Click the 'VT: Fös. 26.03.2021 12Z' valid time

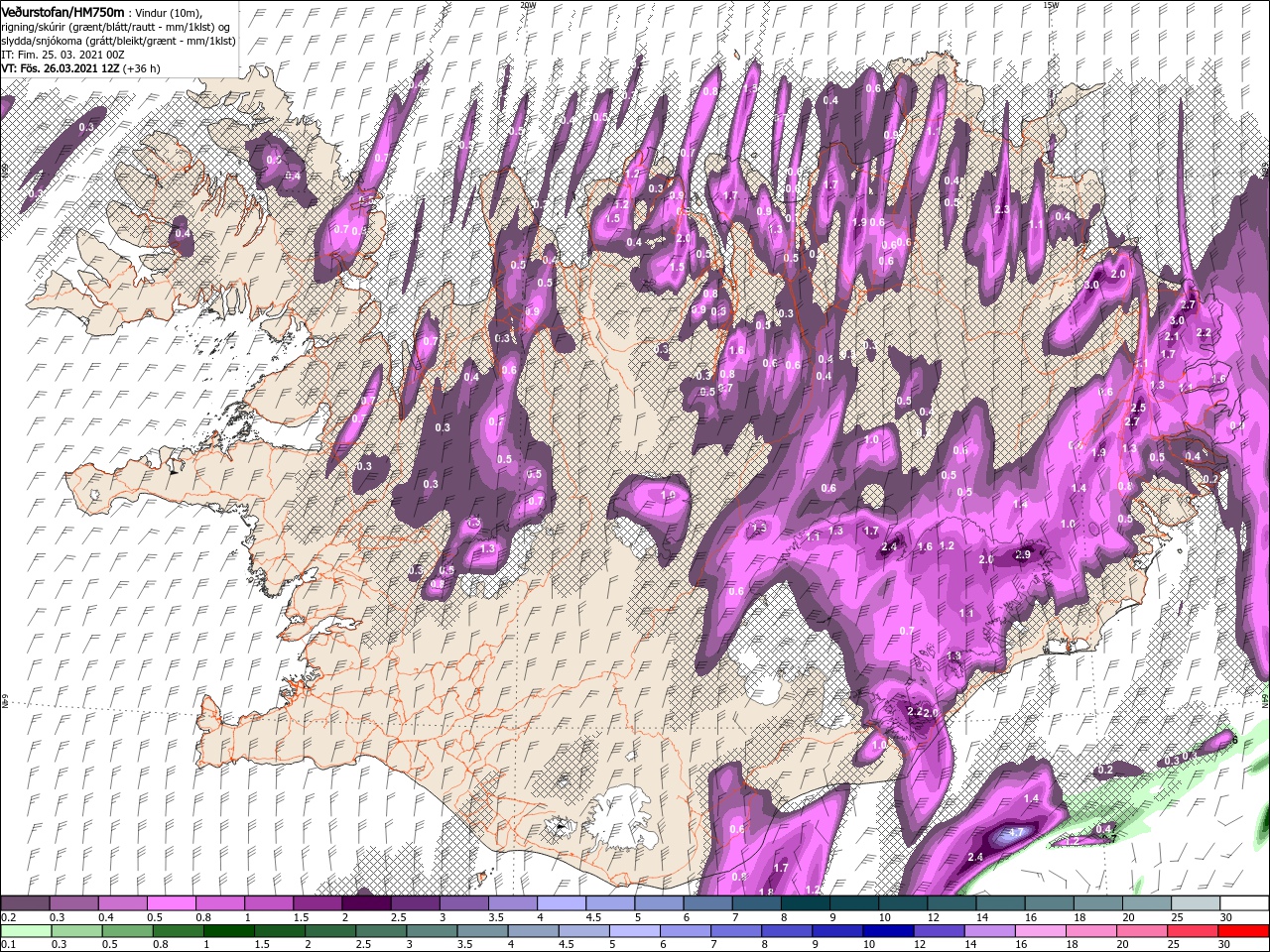click(x=60, y=68)
